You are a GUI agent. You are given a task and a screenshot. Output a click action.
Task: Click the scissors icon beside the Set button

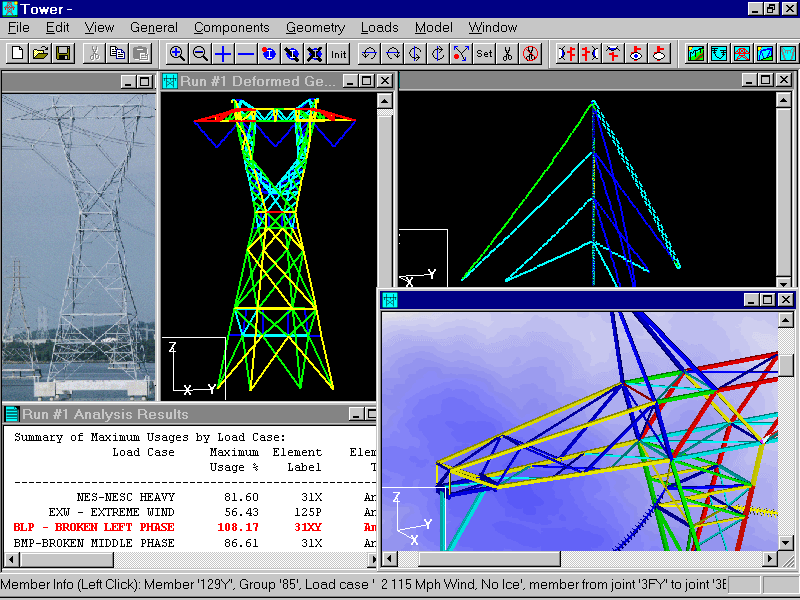(507, 53)
